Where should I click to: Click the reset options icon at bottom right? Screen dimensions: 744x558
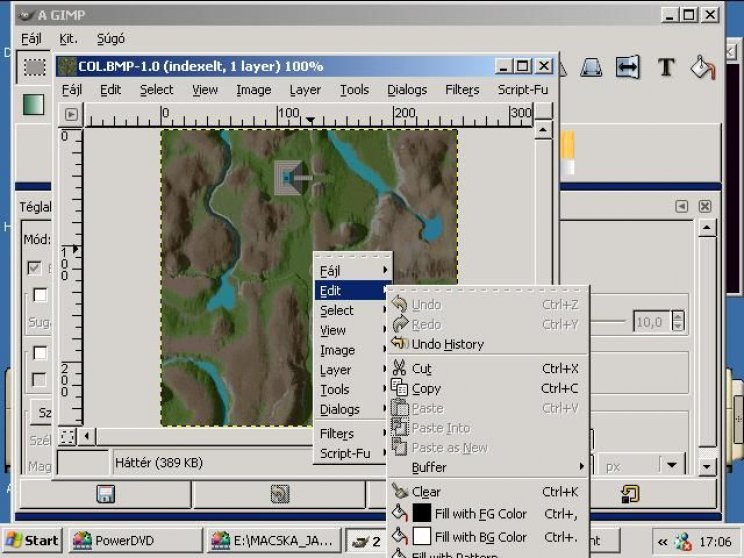coord(630,494)
